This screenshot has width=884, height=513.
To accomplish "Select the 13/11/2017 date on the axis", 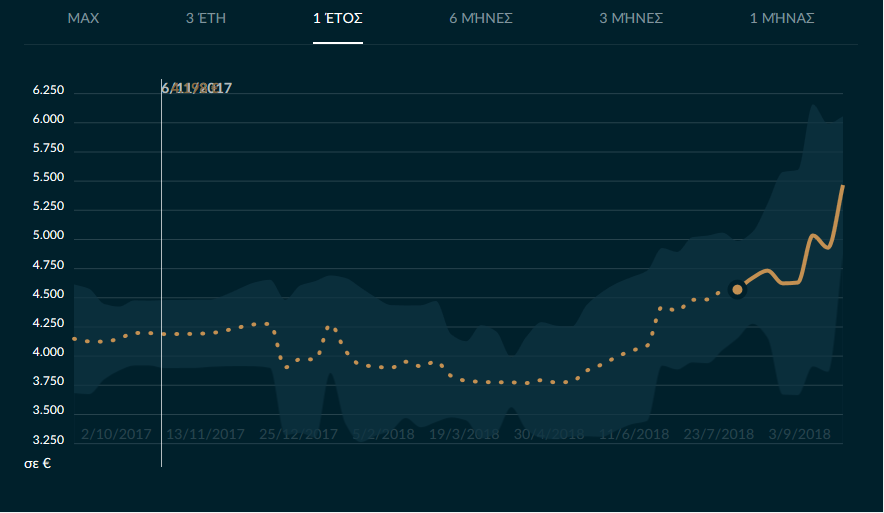I will click(x=205, y=435).
